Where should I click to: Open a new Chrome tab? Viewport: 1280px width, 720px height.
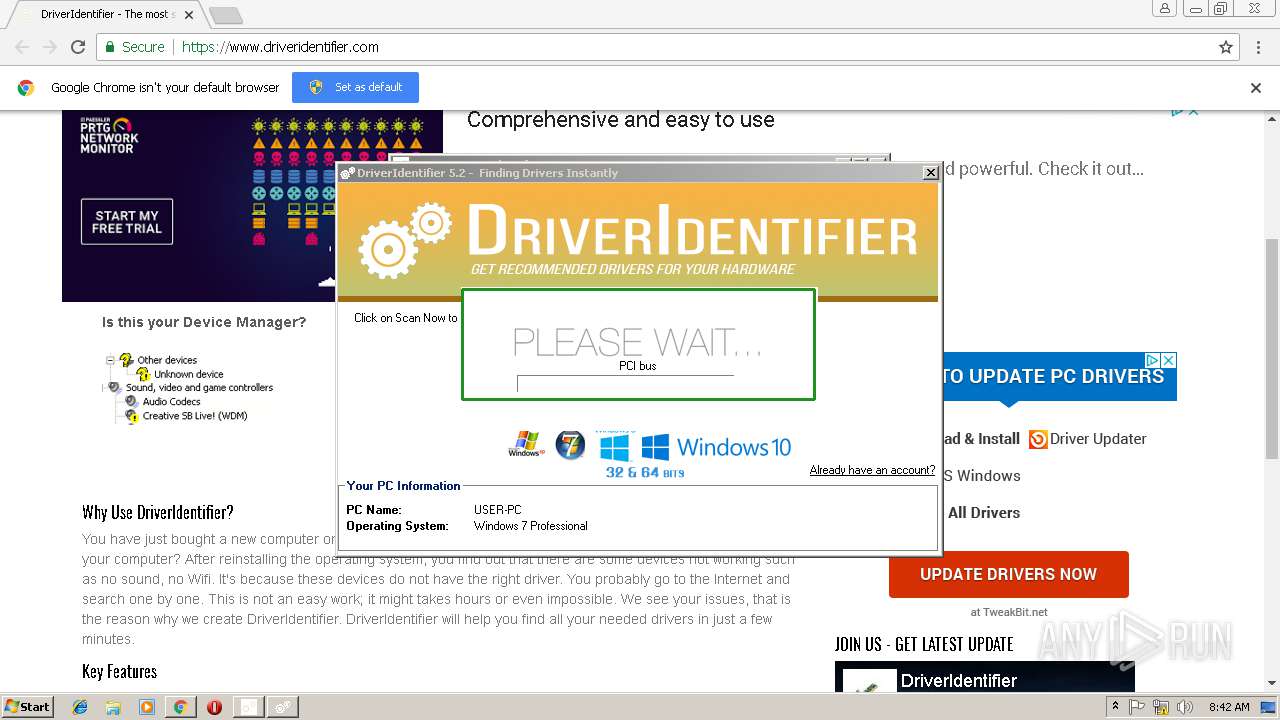point(225,15)
